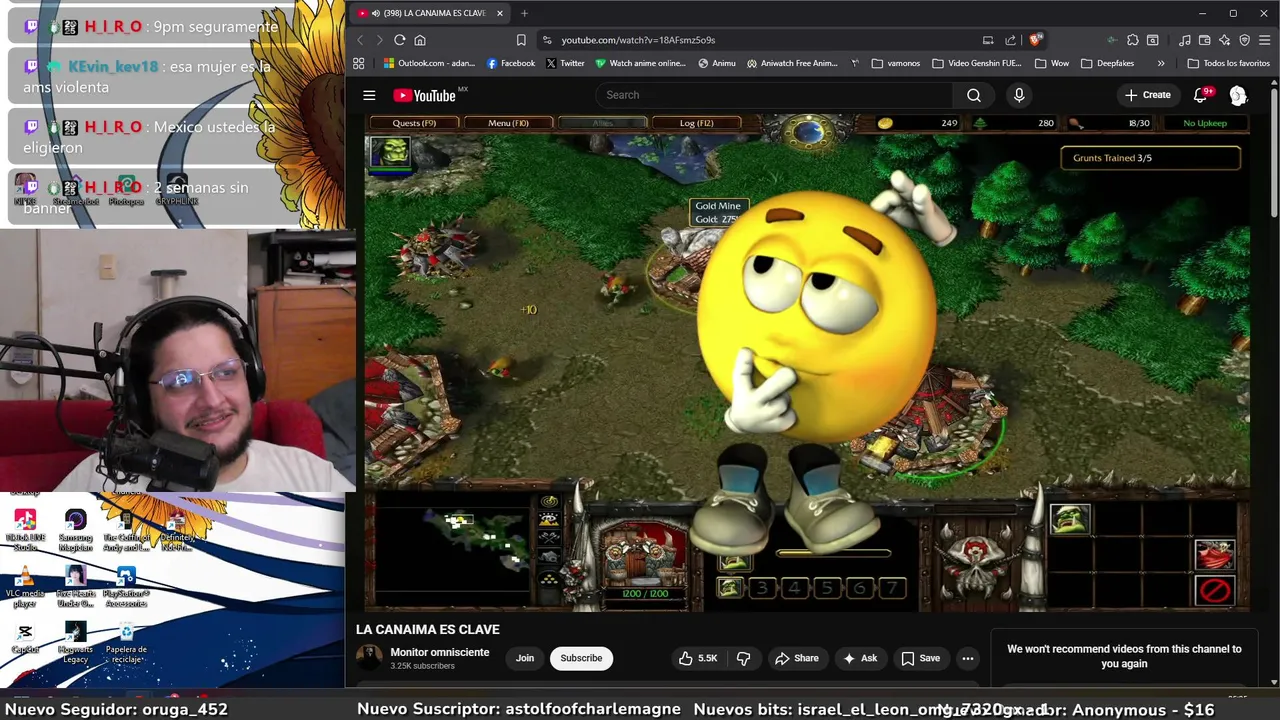Click the Join channel button
1280x720 pixels.
(x=525, y=658)
